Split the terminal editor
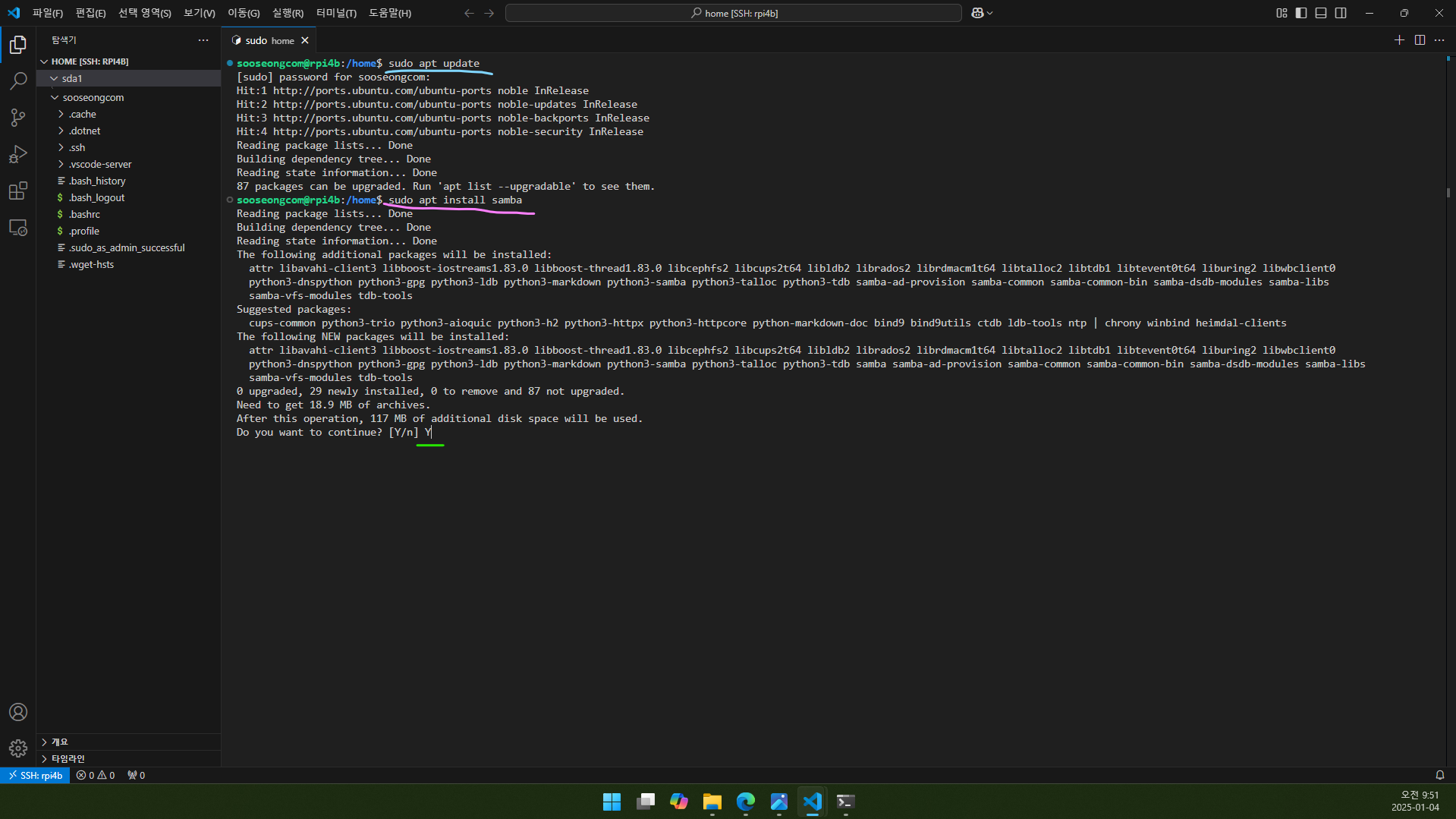1456x819 pixels. [1420, 40]
